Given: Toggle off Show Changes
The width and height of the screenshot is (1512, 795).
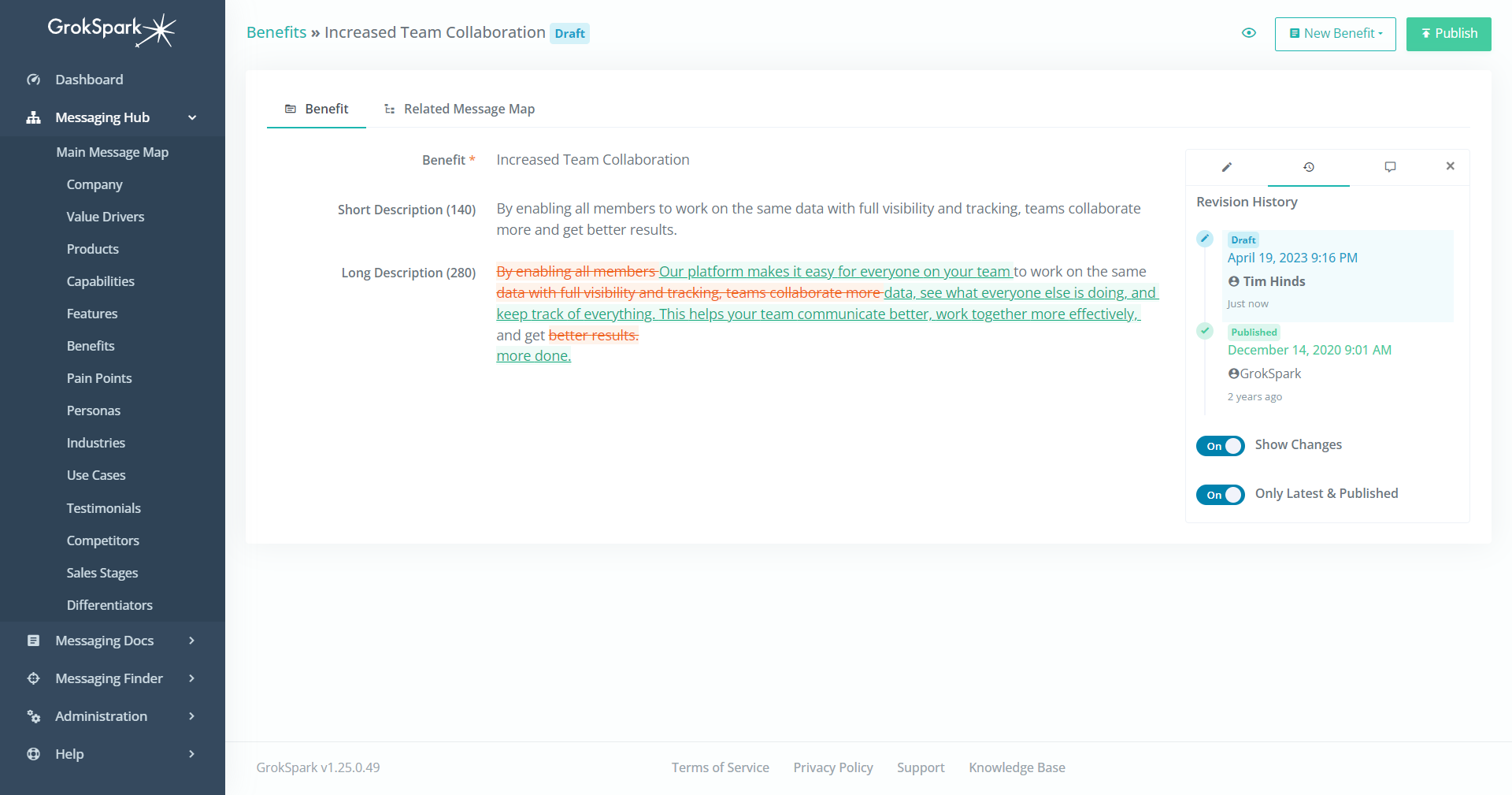Looking at the screenshot, I should (1220, 446).
